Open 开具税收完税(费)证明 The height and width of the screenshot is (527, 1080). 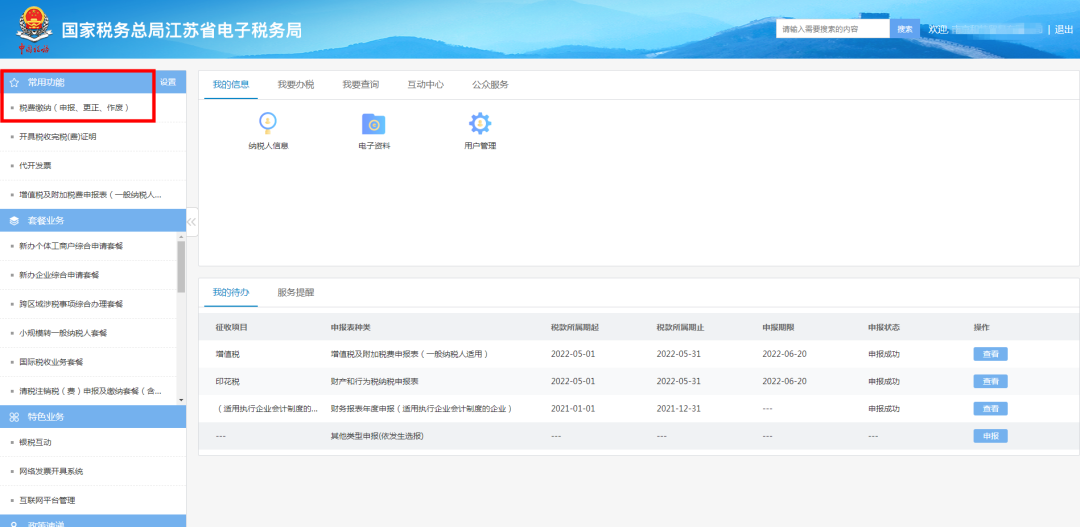pyautogui.click(x=58, y=136)
